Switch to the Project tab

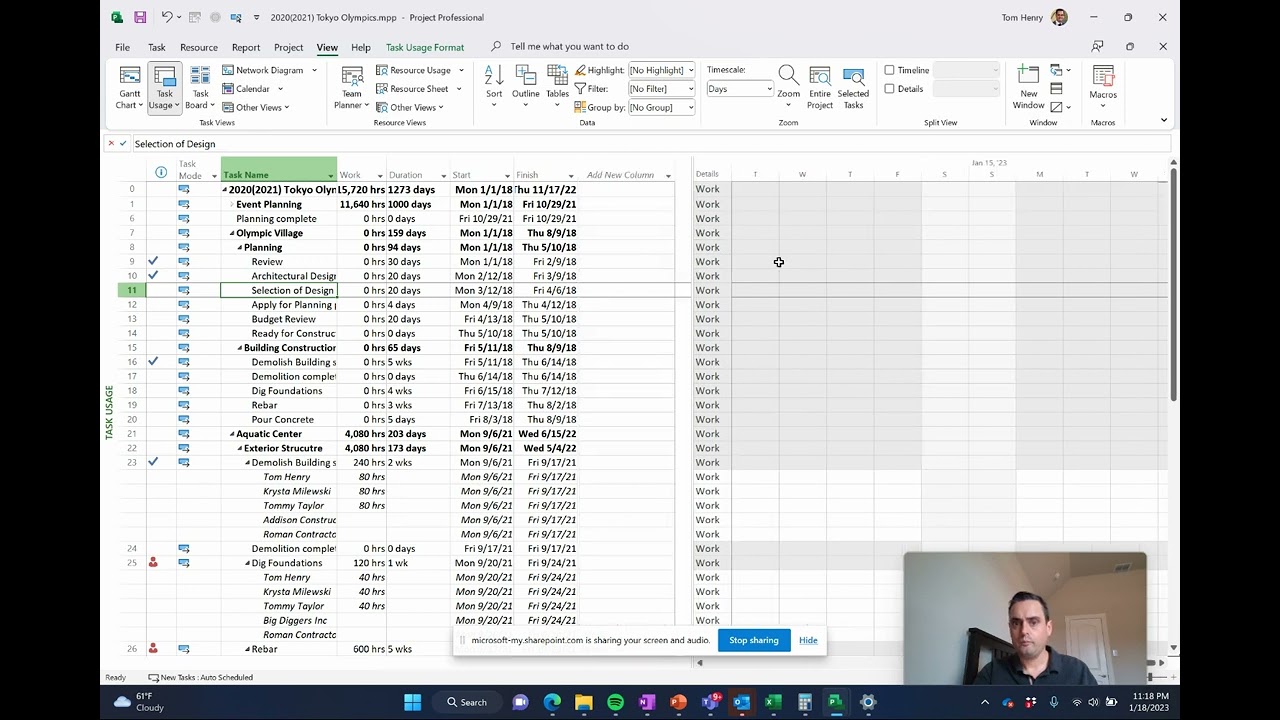click(289, 47)
